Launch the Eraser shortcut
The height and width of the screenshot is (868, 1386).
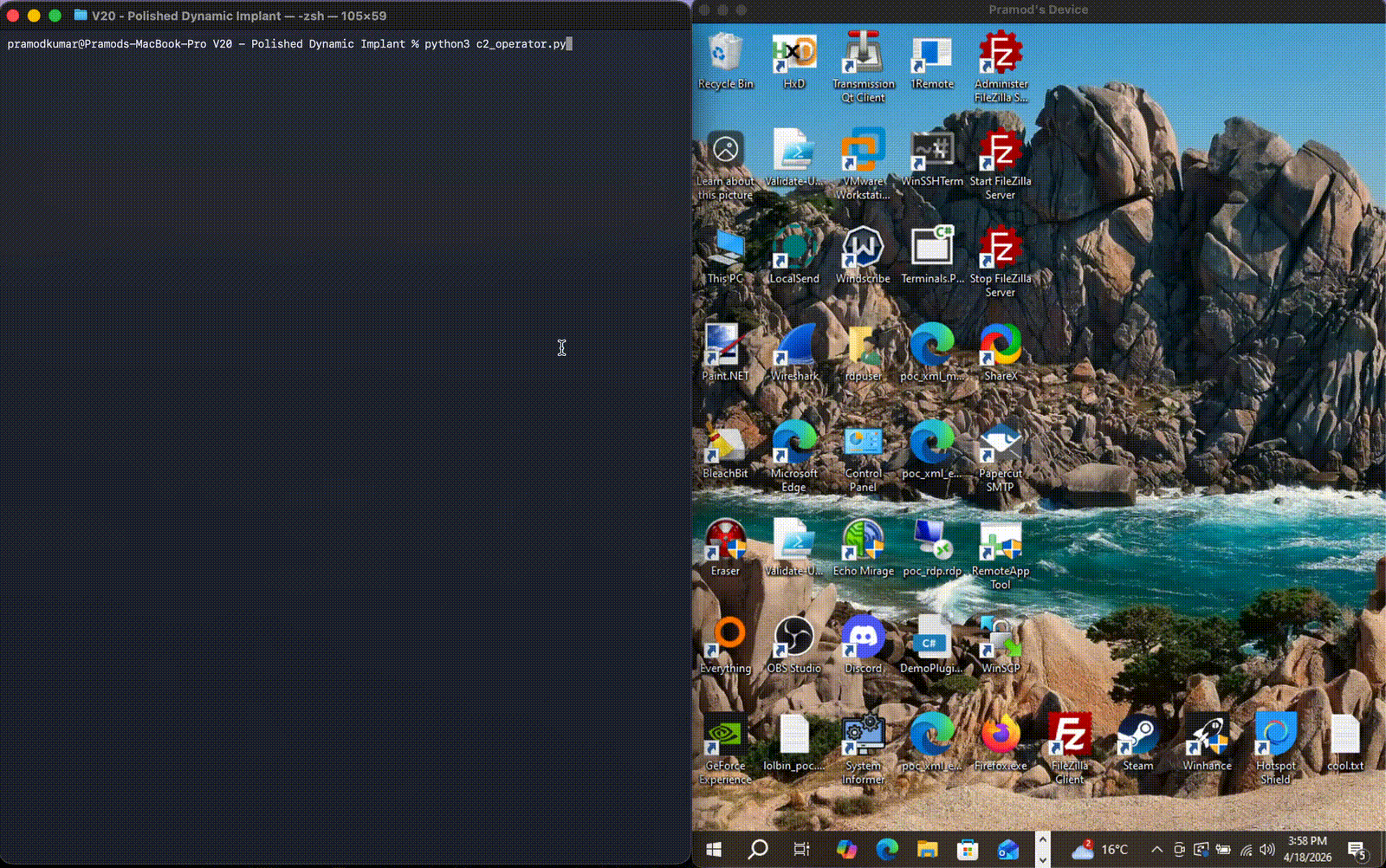click(x=725, y=547)
